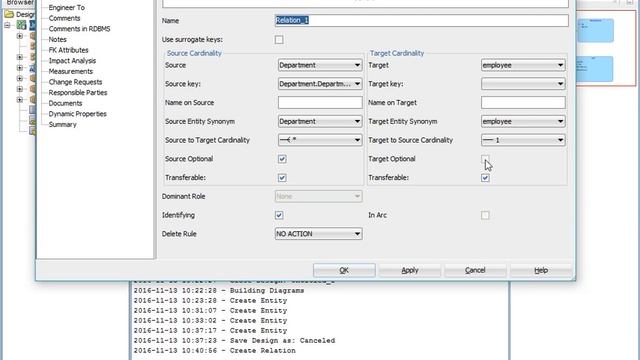The height and width of the screenshot is (360, 640).
Task: Click the Designs folder icon in Browser
Action: 9,14
